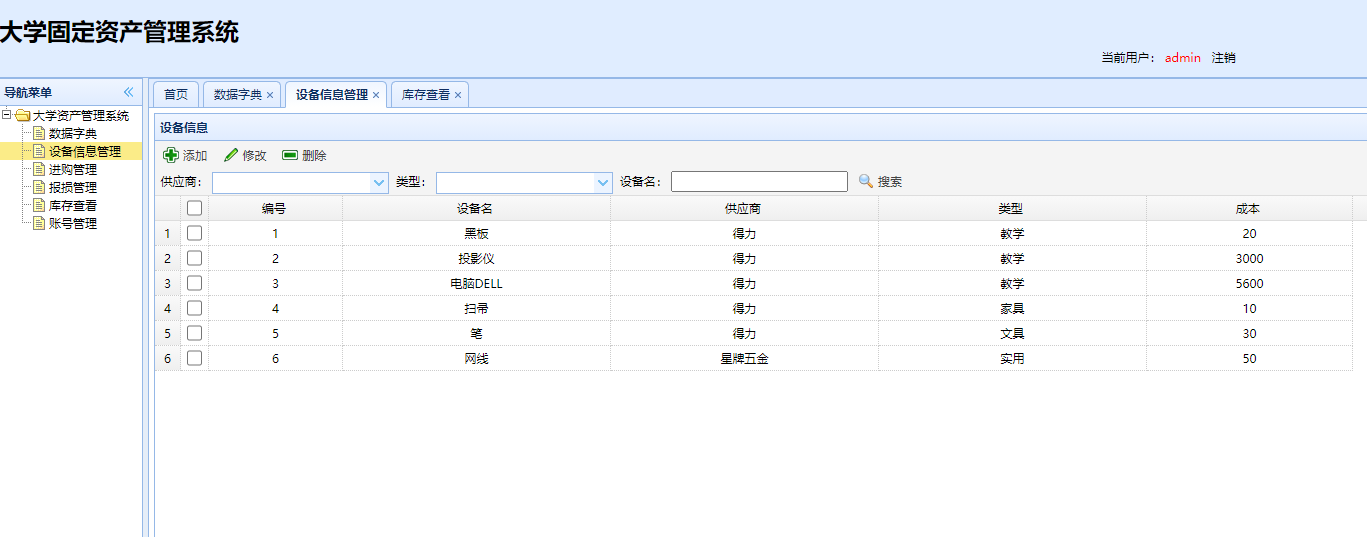
Task: Check the checkbox for 网线 row
Action: [x=194, y=358]
